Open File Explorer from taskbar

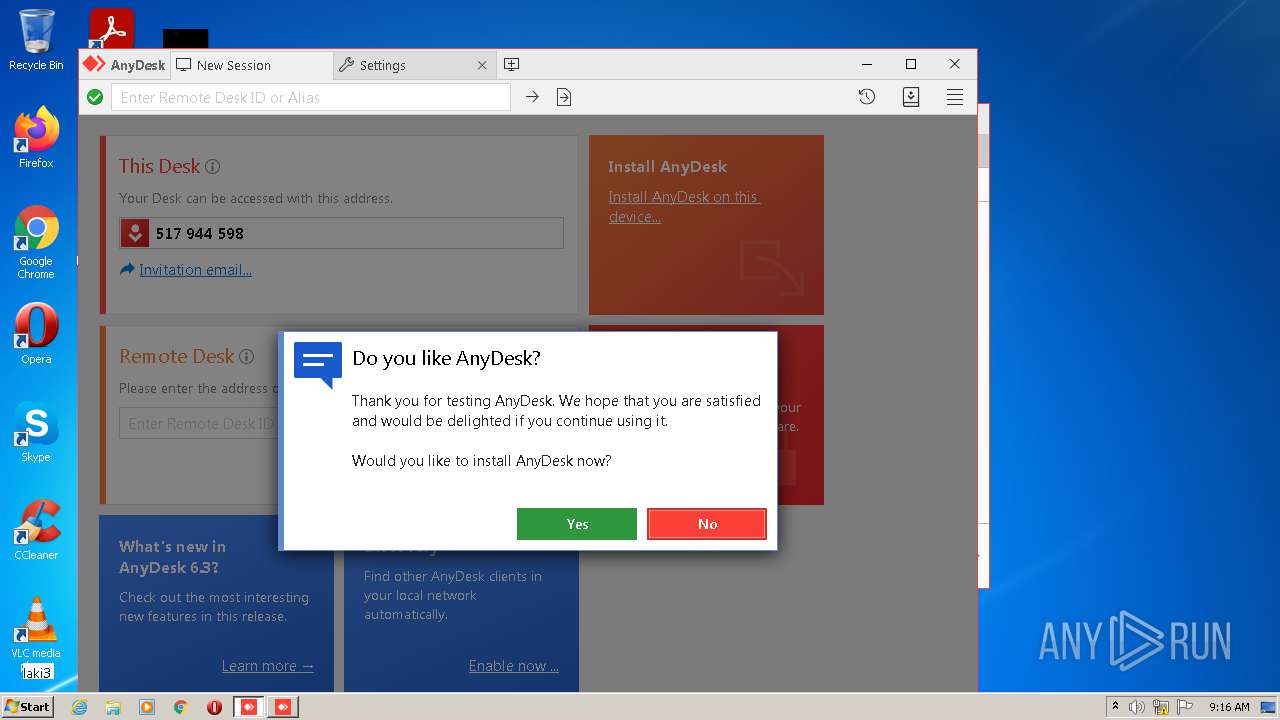(113, 707)
